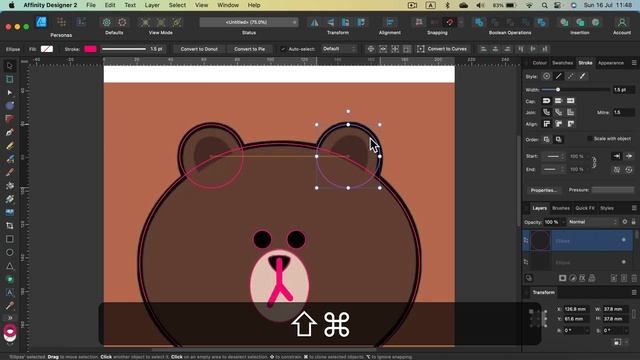Viewport: 640px width, 360px height.
Task: Click the Alignment toolbar icon
Action: coord(390,22)
